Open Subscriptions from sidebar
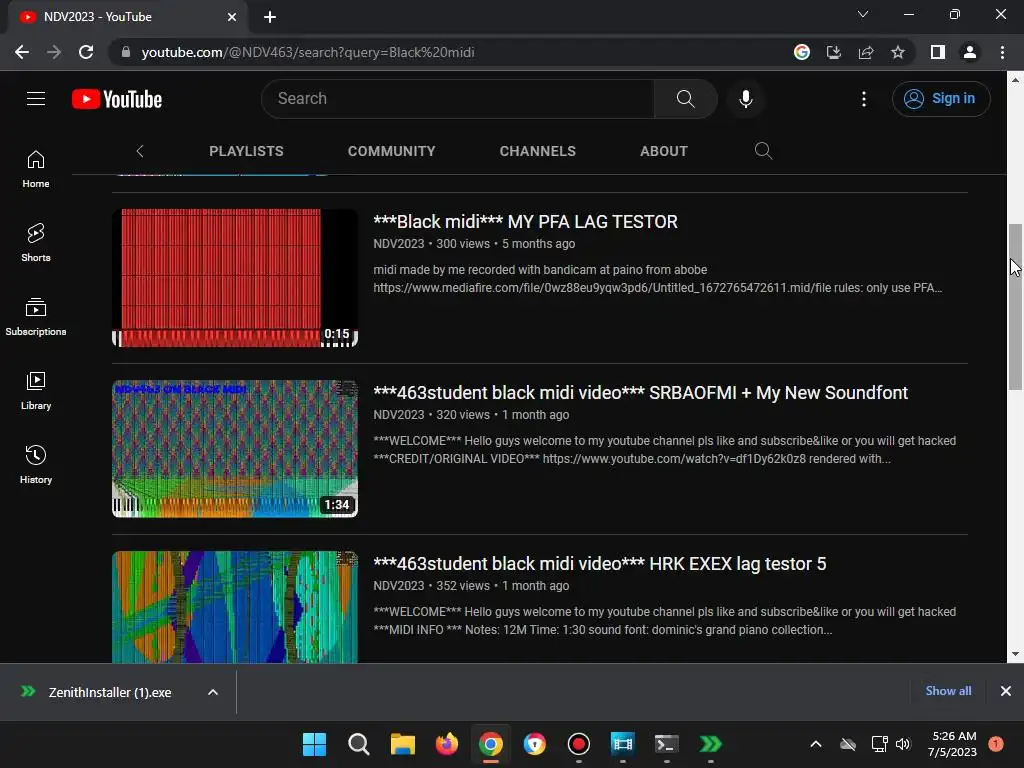 pyautogui.click(x=36, y=317)
